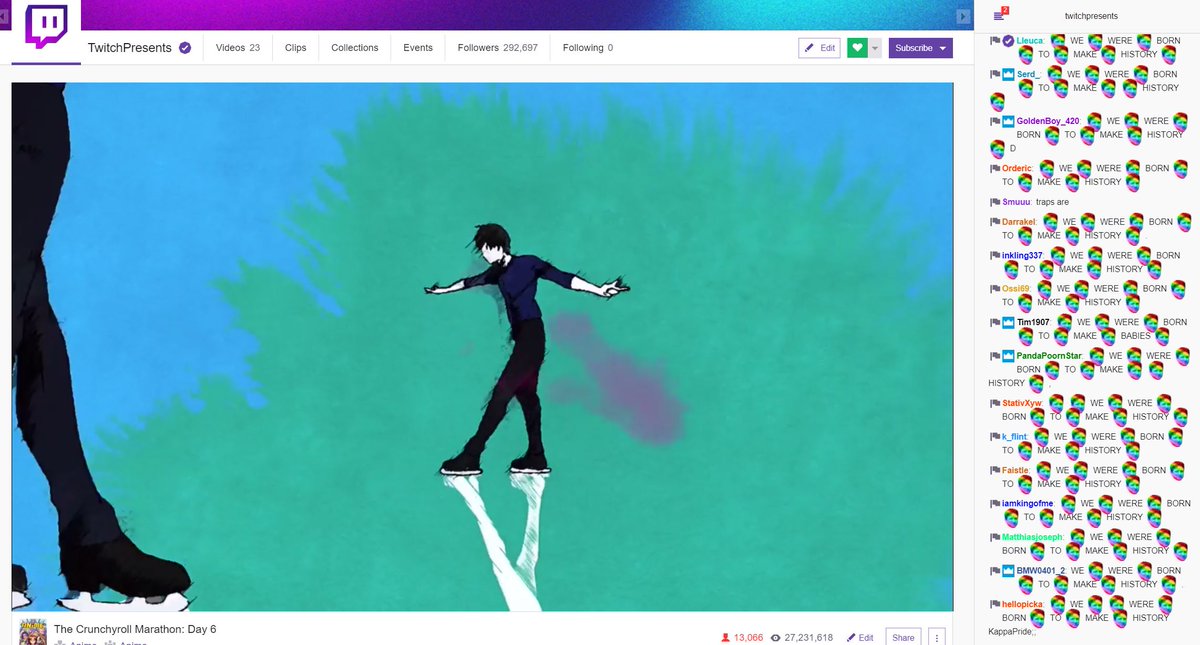The image size is (1200, 645).
Task: Click the Share button
Action: pyautogui.click(x=903, y=637)
